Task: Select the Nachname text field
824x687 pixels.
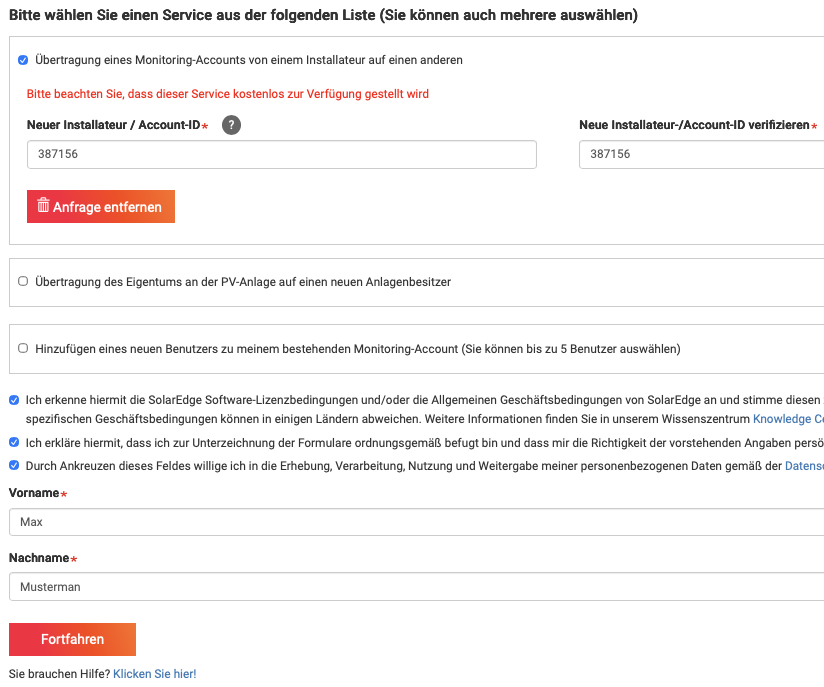Action: (415, 587)
